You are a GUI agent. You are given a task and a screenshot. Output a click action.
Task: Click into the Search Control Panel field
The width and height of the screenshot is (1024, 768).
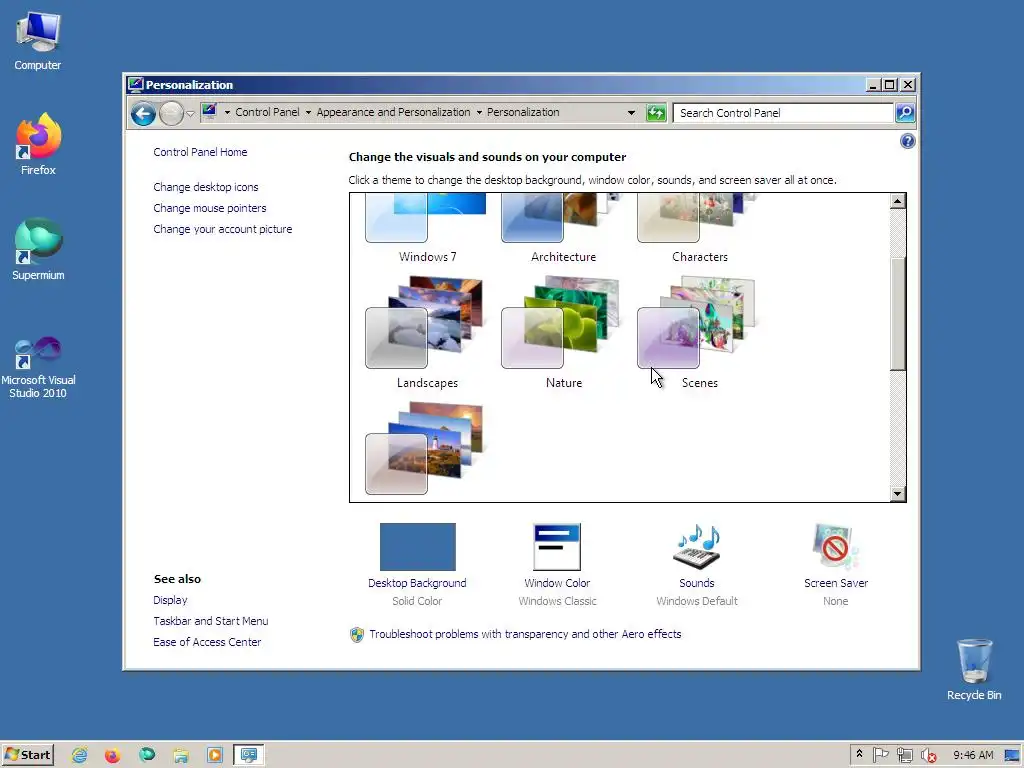tap(783, 113)
